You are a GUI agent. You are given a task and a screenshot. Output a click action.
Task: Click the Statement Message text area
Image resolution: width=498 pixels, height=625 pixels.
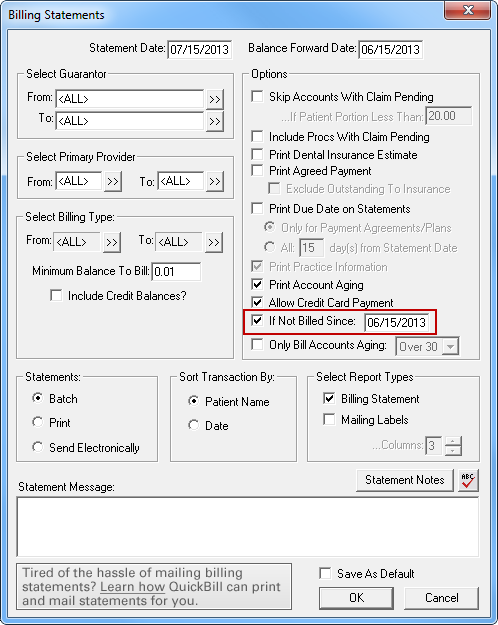tap(248, 527)
